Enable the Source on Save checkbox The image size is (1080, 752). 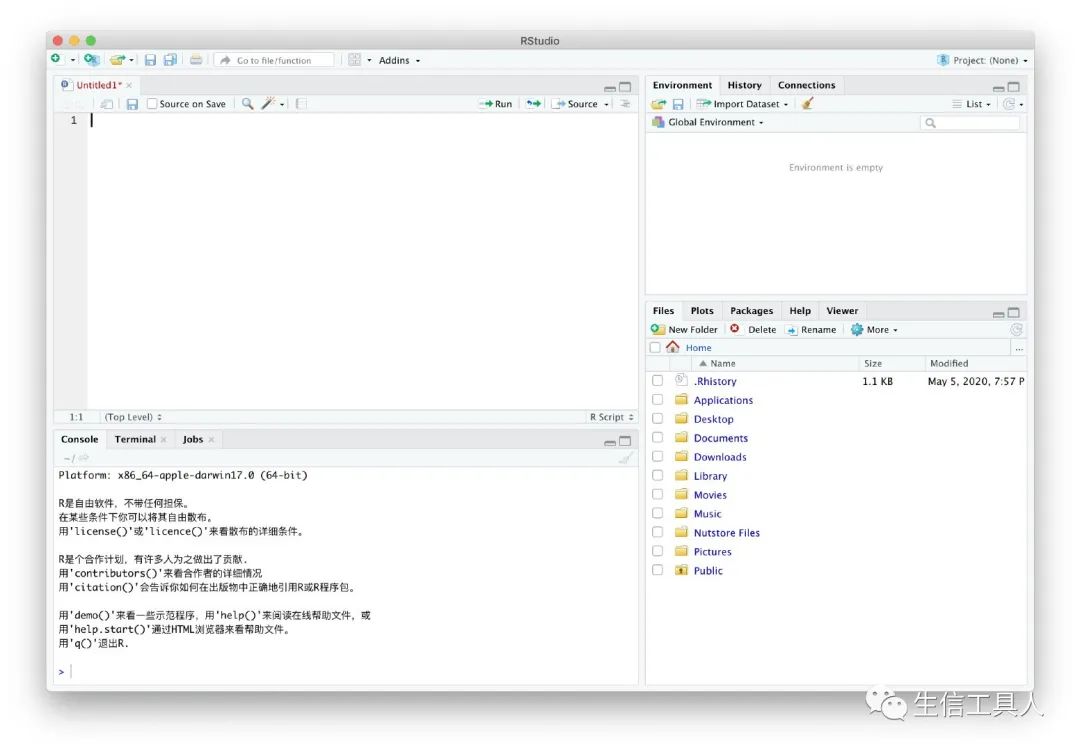coord(152,104)
